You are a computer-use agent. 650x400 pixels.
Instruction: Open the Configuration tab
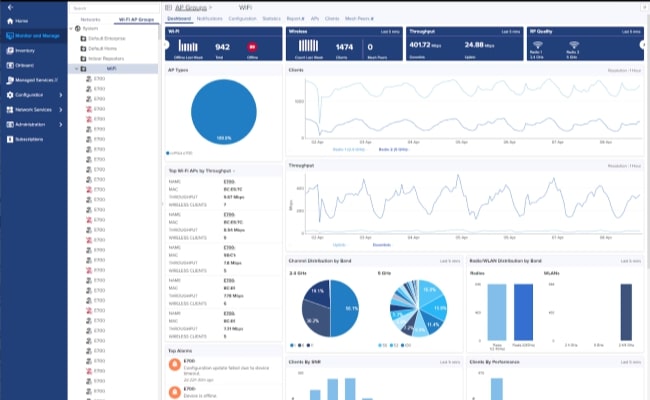tap(242, 19)
